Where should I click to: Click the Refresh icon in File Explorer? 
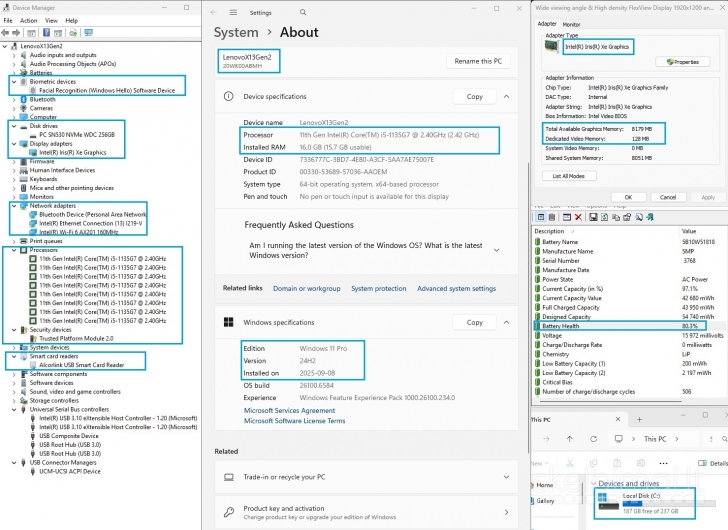click(593, 439)
